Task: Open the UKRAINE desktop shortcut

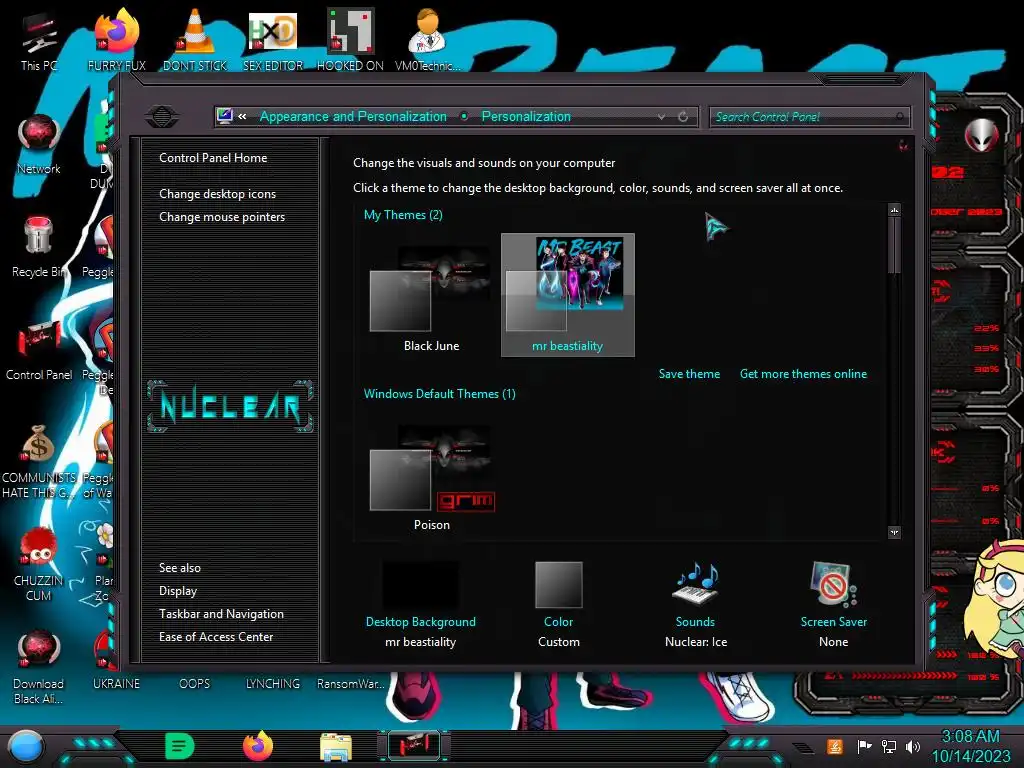Action: click(x=116, y=683)
